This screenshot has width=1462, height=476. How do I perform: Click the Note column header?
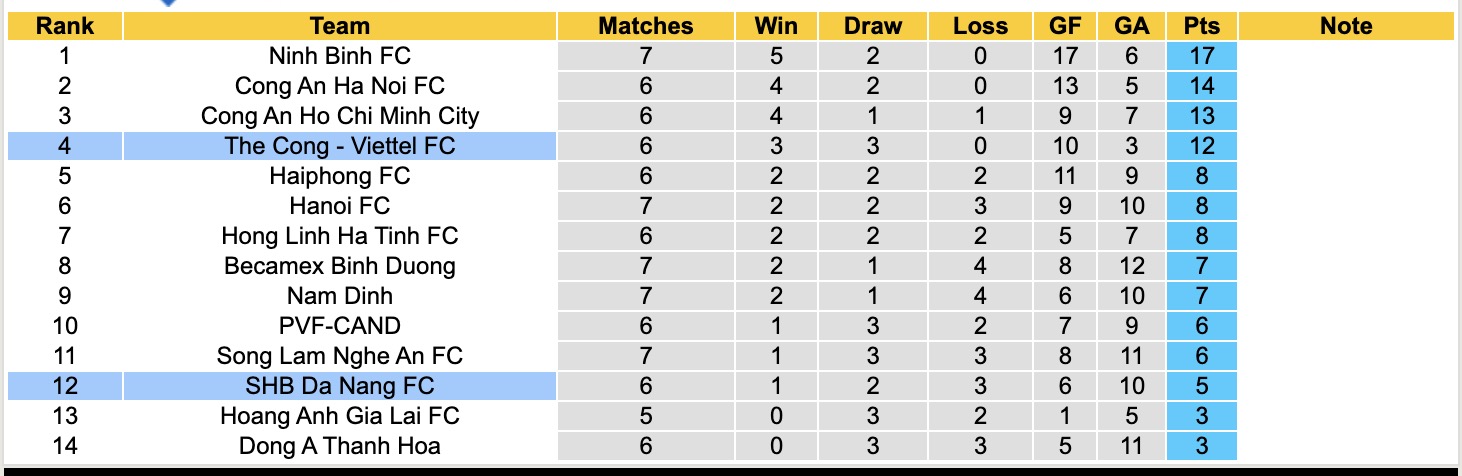point(1346,26)
